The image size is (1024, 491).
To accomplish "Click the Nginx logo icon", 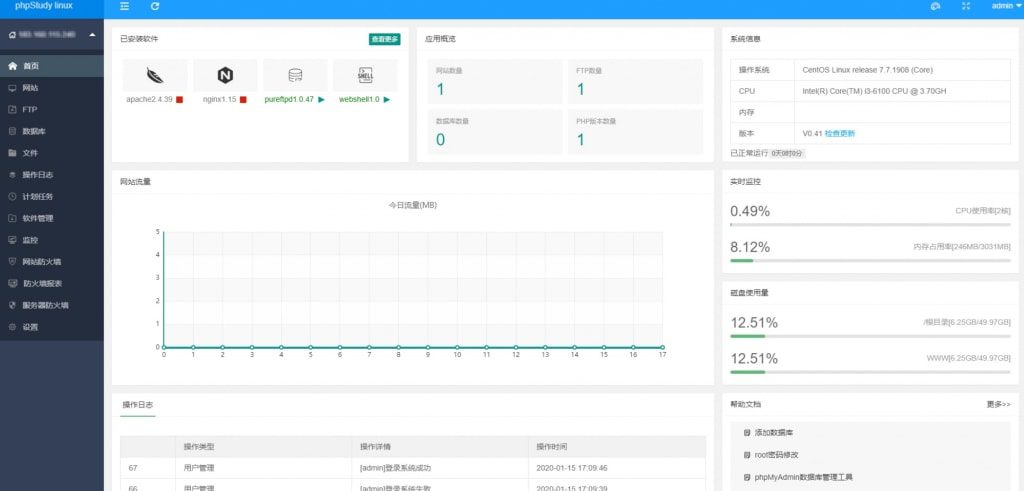I will 224,75.
